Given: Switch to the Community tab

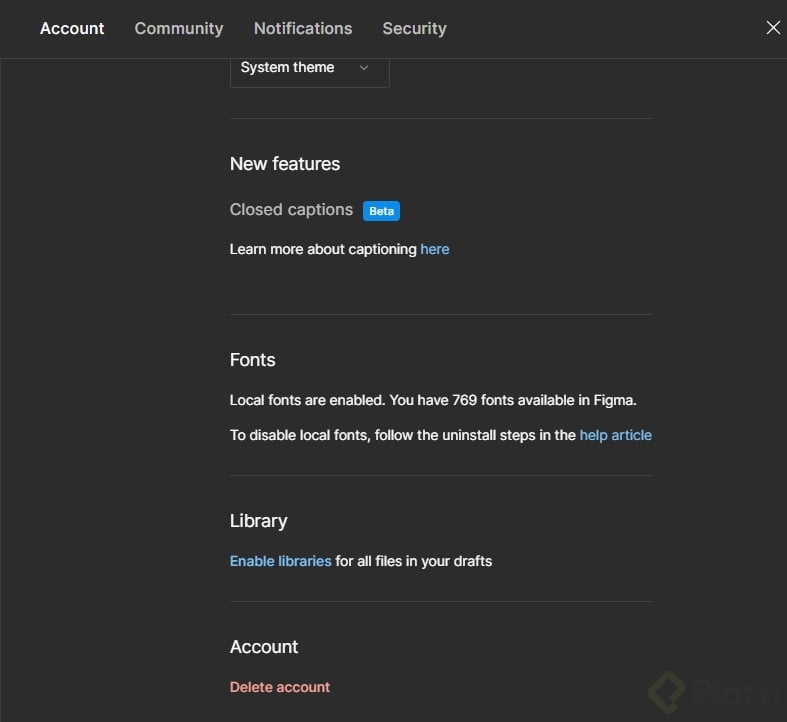Looking at the screenshot, I should coord(179,28).
